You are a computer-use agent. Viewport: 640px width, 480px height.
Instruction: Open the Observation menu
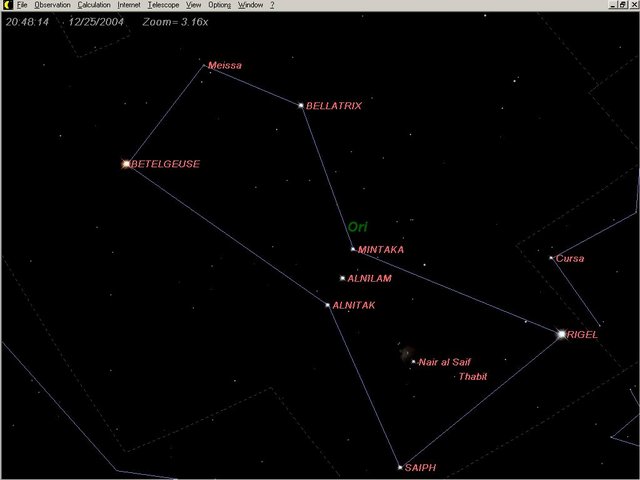coord(52,5)
